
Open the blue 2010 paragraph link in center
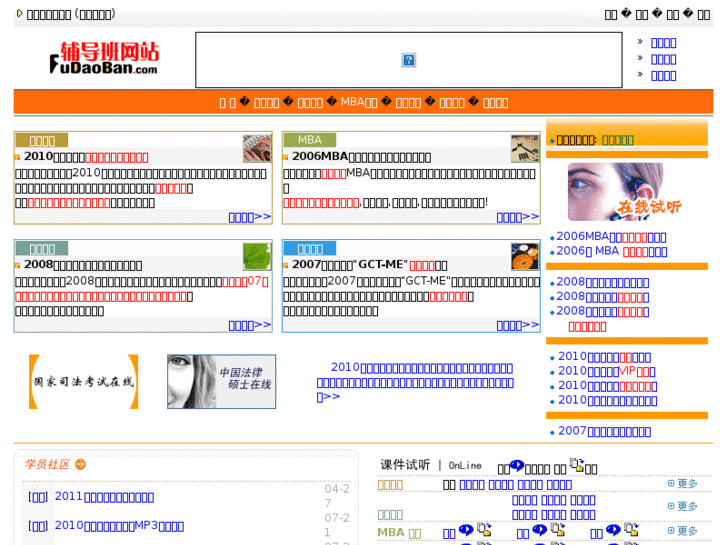[415, 382]
